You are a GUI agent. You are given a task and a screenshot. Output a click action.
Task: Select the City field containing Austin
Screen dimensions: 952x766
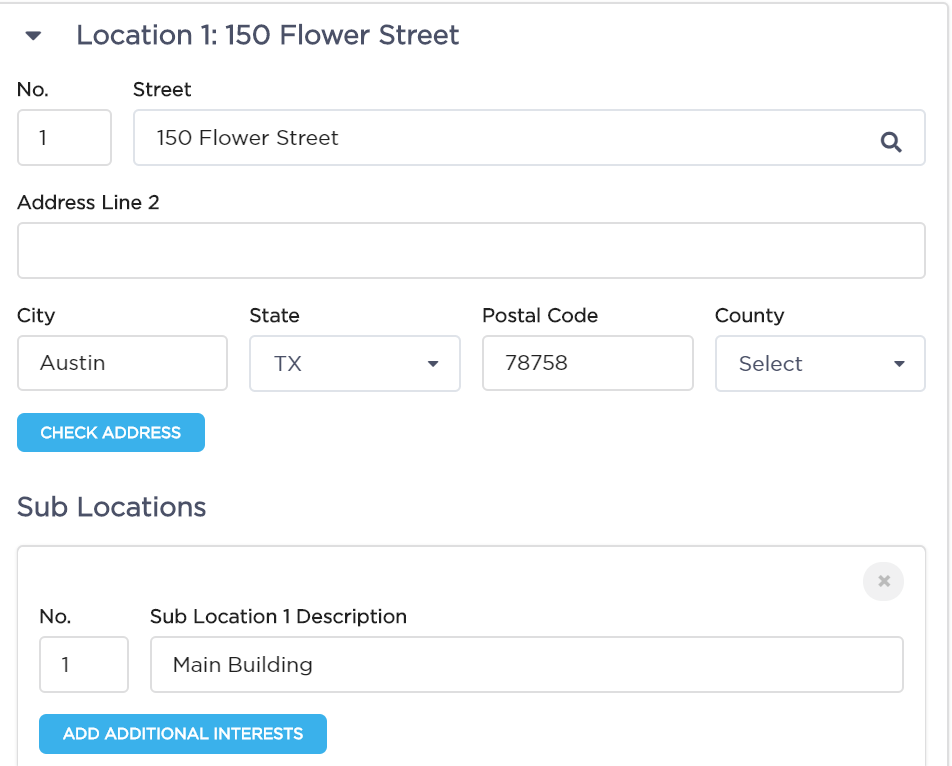point(122,363)
